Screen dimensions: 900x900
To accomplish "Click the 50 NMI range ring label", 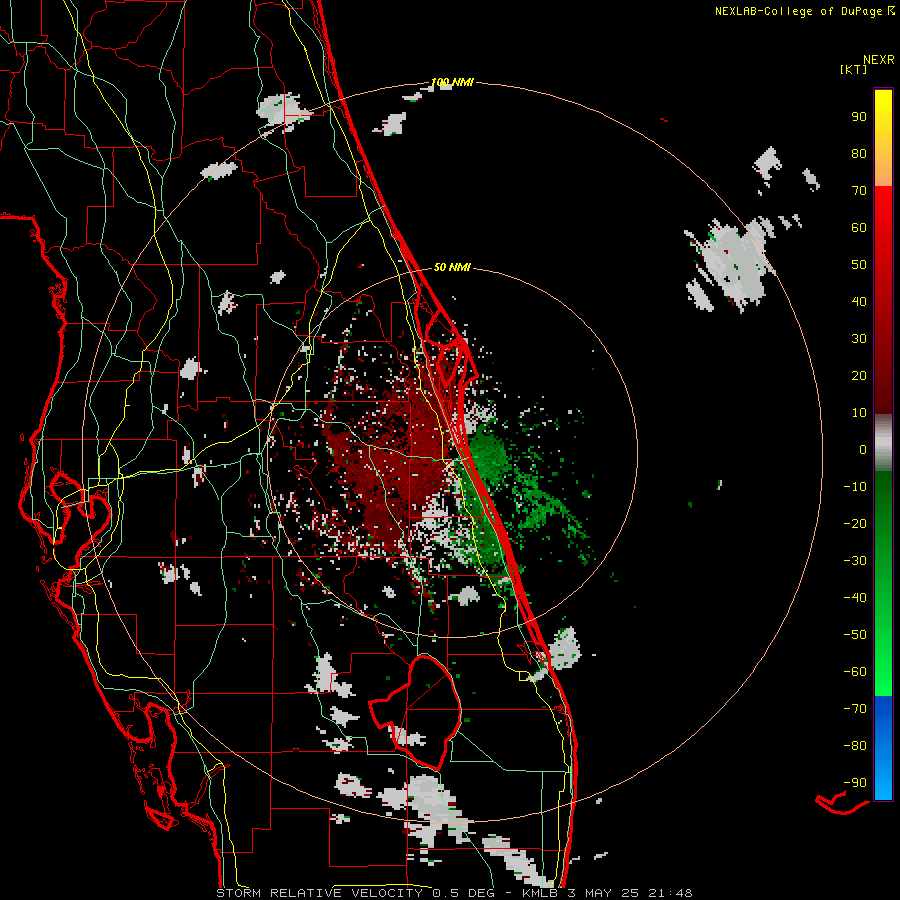I will [x=452, y=267].
